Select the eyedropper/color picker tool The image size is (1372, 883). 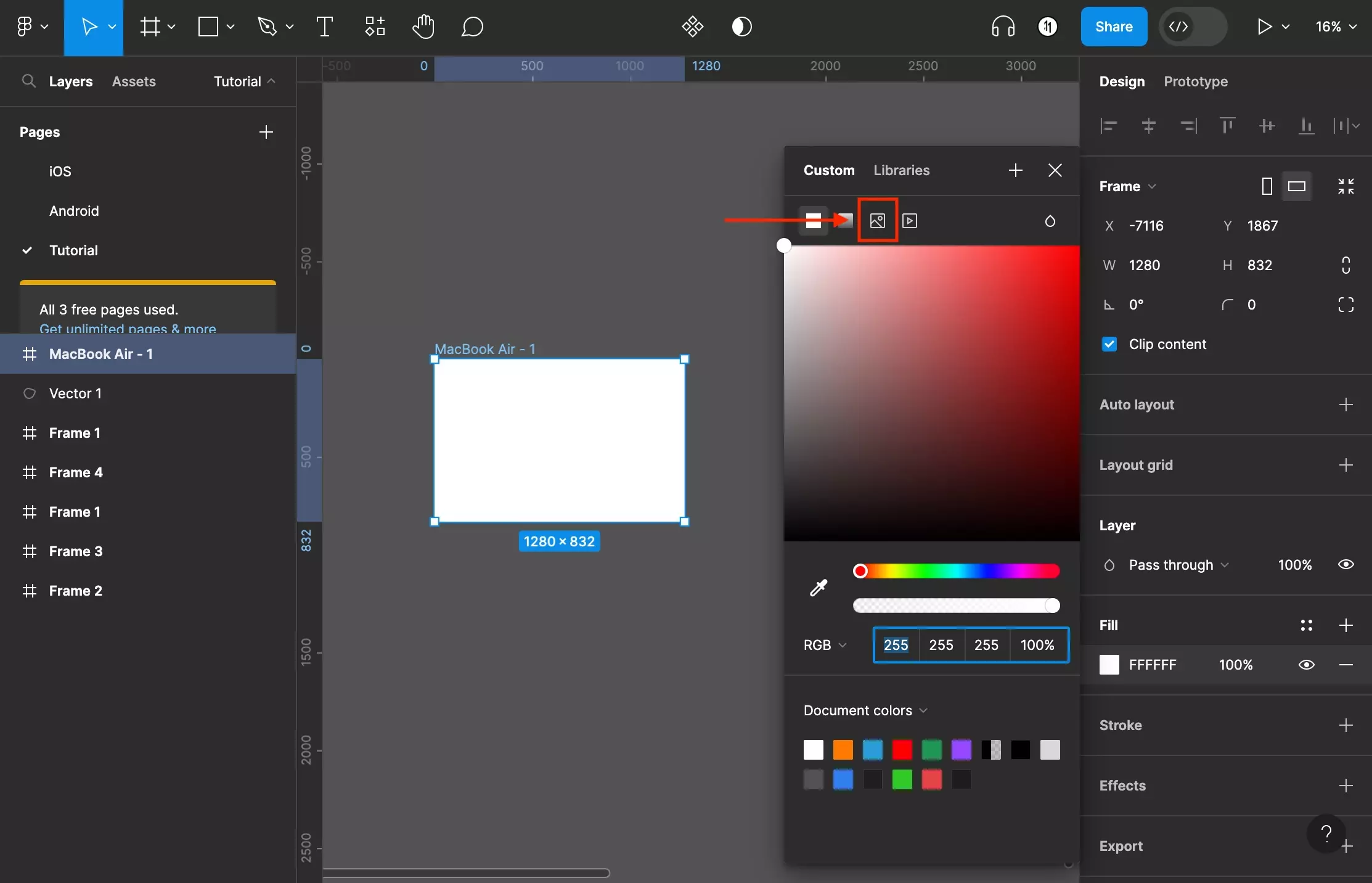point(818,587)
